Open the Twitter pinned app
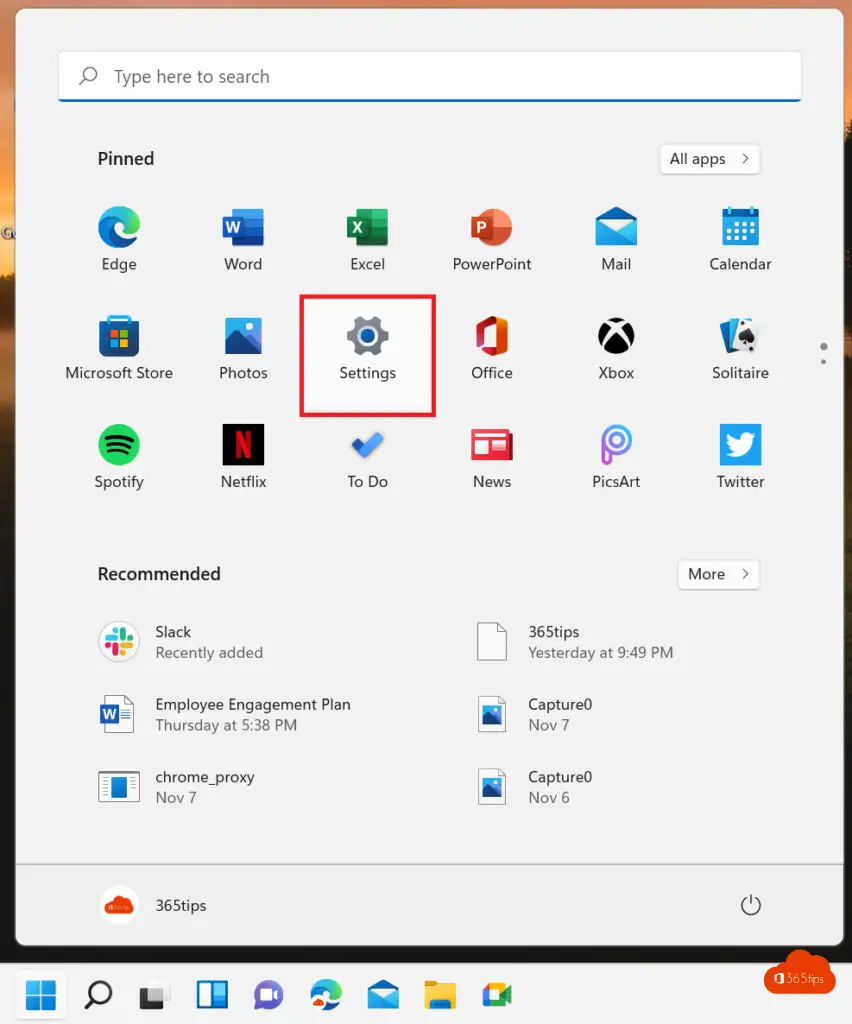 click(x=740, y=457)
